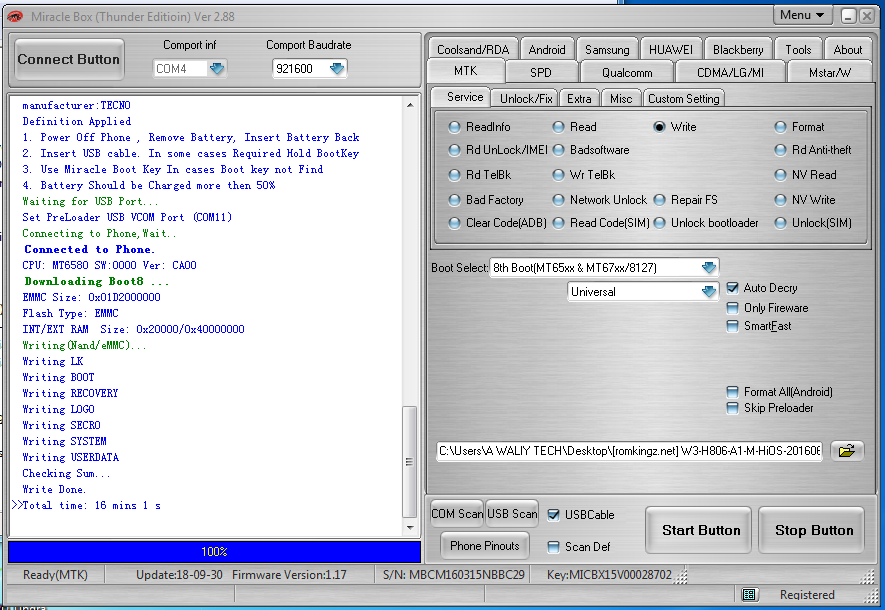The width and height of the screenshot is (885, 610).
Task: Click the COM Scan button
Action: (x=457, y=514)
